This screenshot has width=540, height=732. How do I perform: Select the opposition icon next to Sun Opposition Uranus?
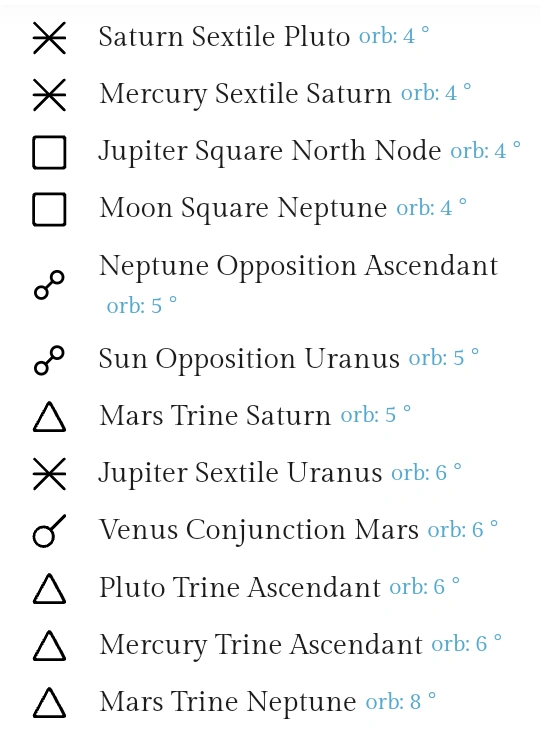(49, 360)
